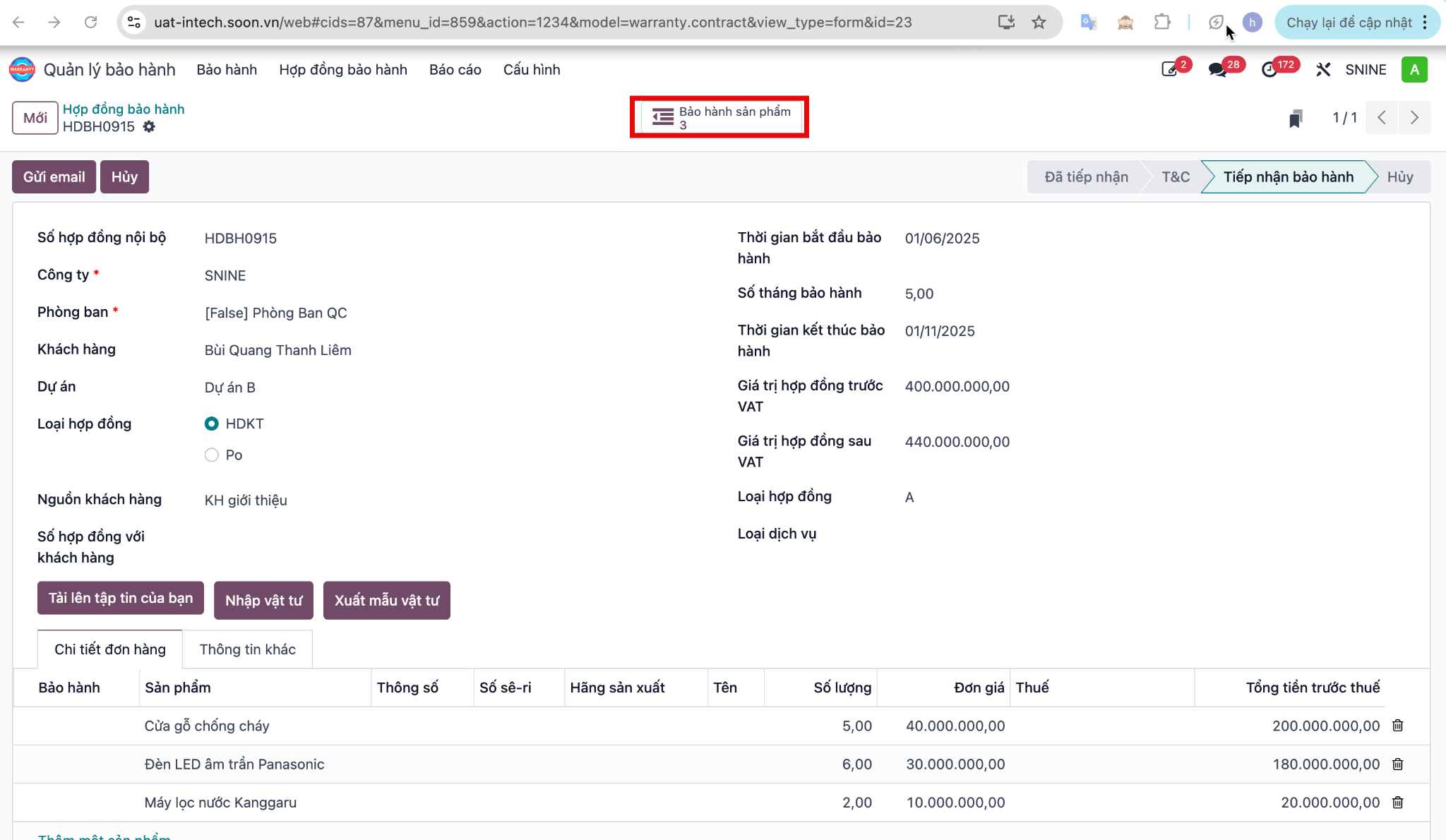Delete the Cửa gỗ chống cháy row
The image size is (1446, 840).
point(1397,726)
